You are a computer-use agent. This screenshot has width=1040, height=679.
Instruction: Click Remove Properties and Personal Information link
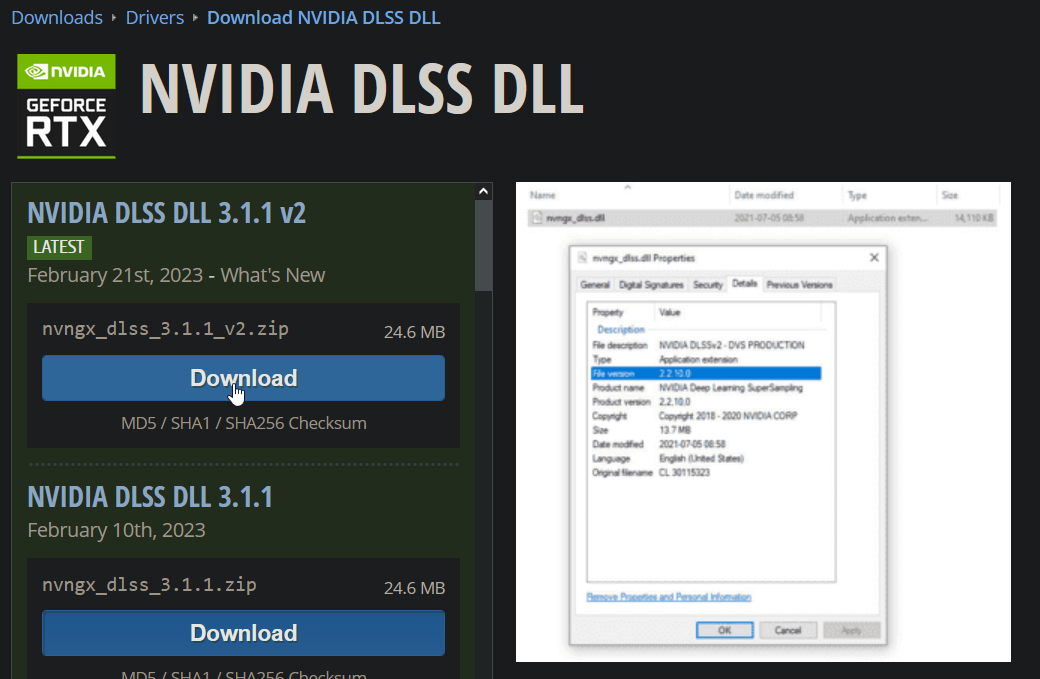pos(668,597)
